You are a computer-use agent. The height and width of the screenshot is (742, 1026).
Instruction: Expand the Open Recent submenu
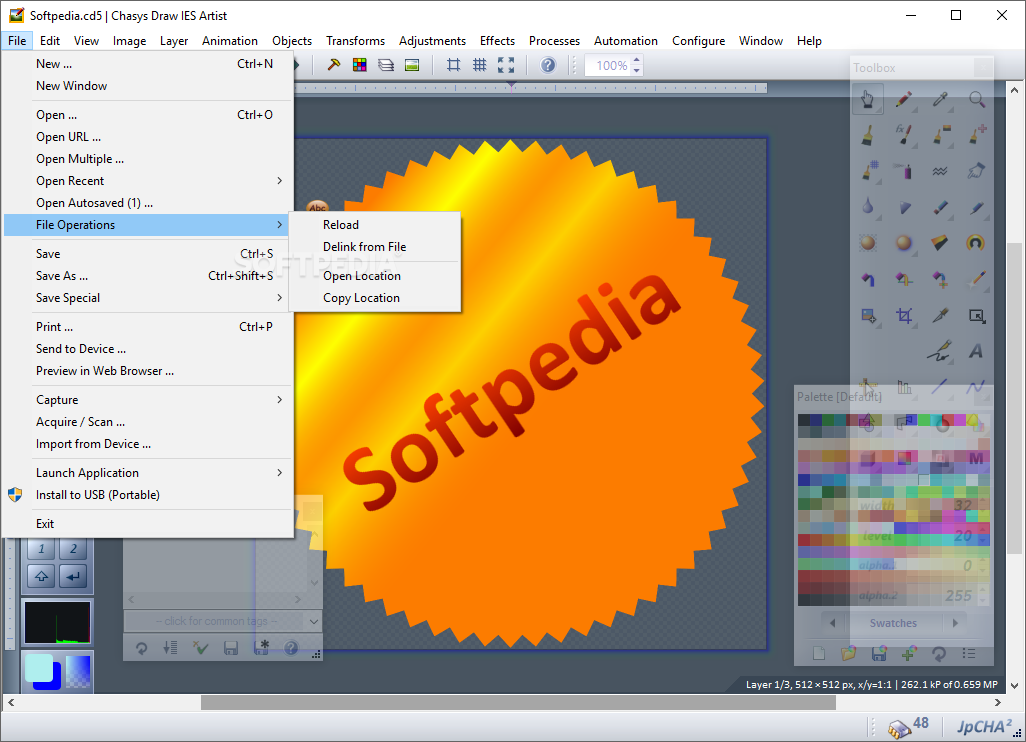[148, 181]
